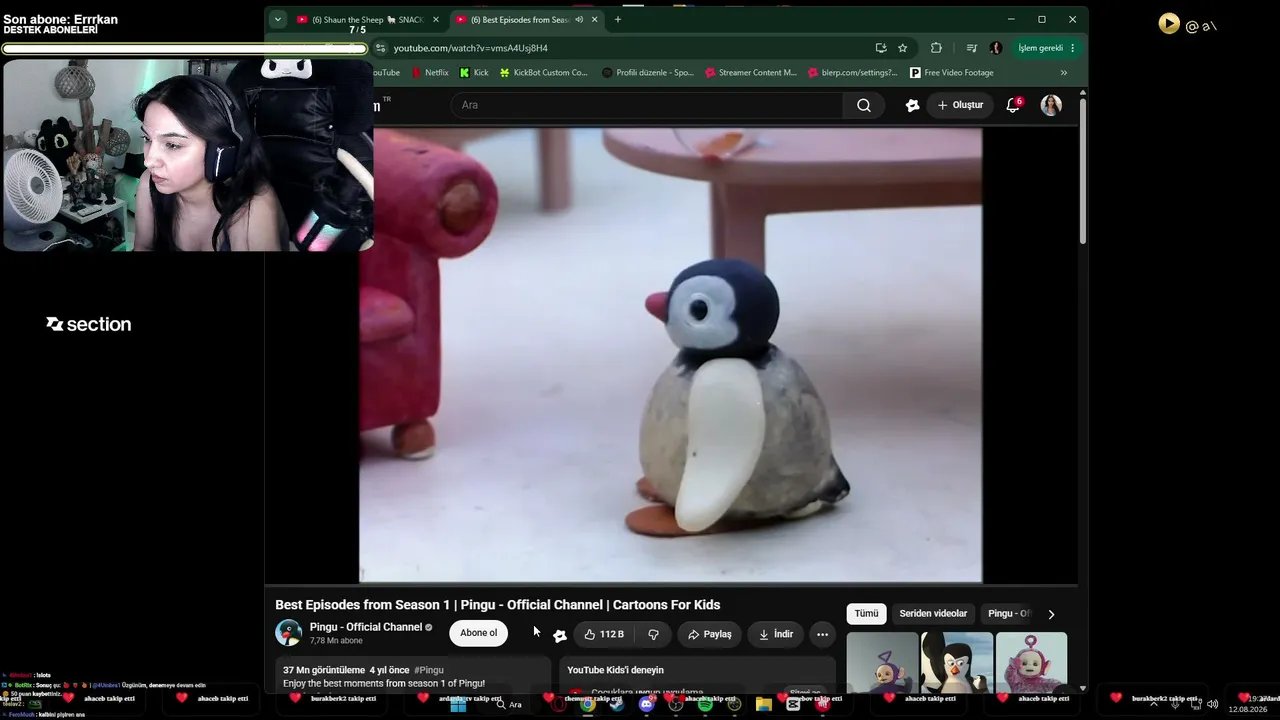Screen dimensions: 1280x720
Task: Show hidden system tray icons
Action: (1153, 704)
